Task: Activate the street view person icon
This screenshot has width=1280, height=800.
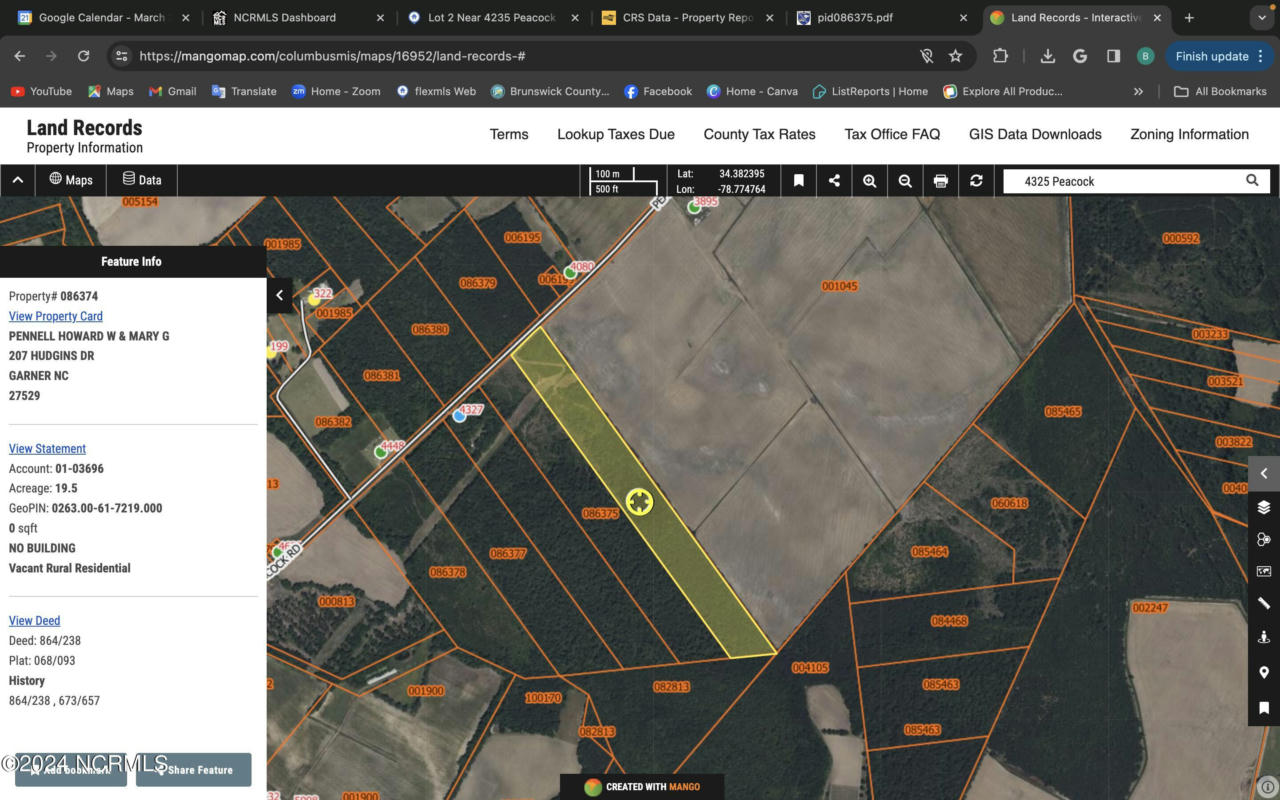Action: pos(1264,636)
